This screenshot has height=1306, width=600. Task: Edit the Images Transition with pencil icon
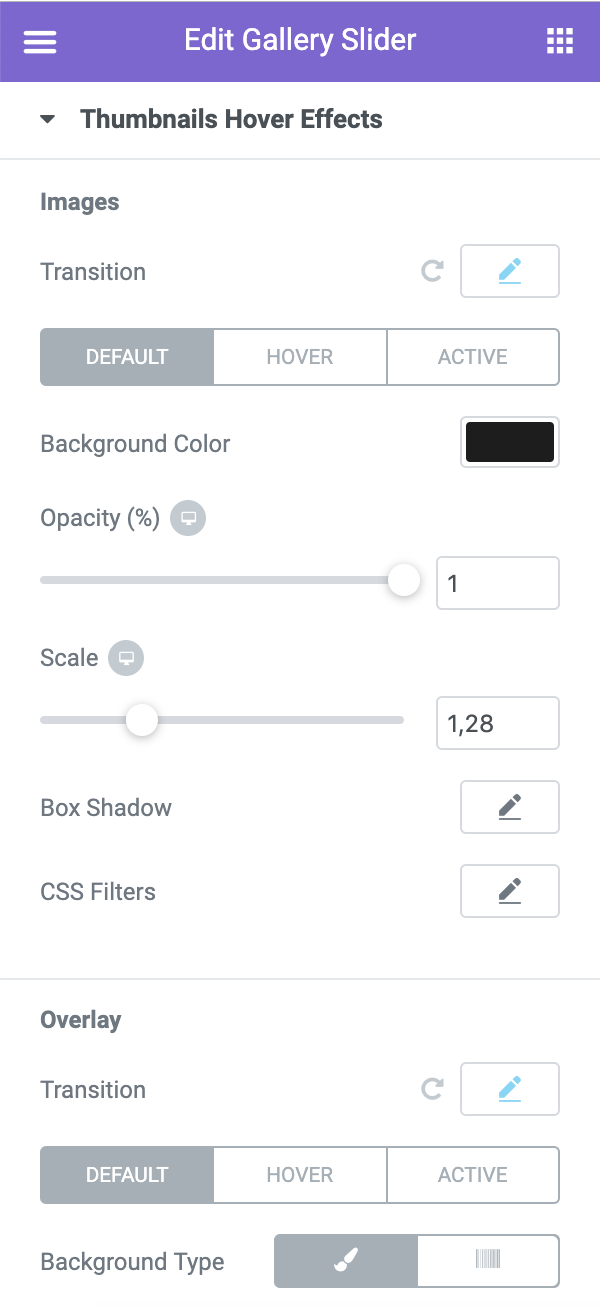point(510,271)
